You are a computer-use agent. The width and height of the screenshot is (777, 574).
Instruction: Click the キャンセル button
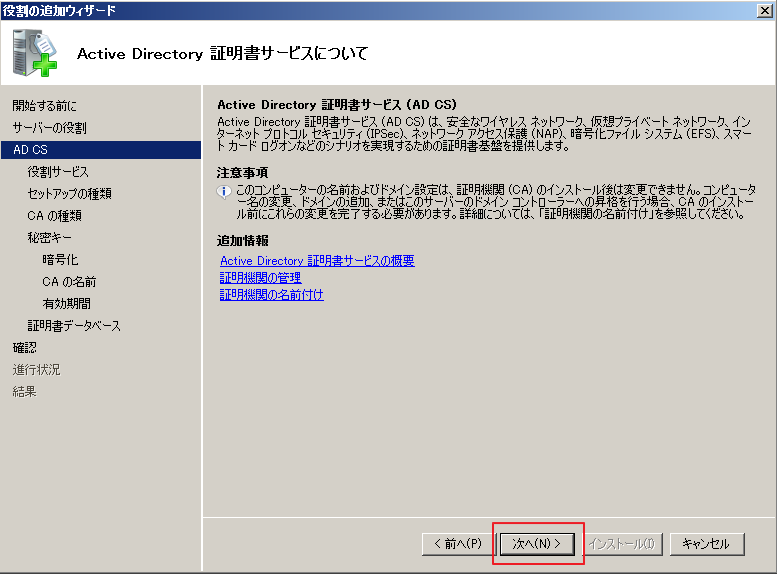[707, 544]
